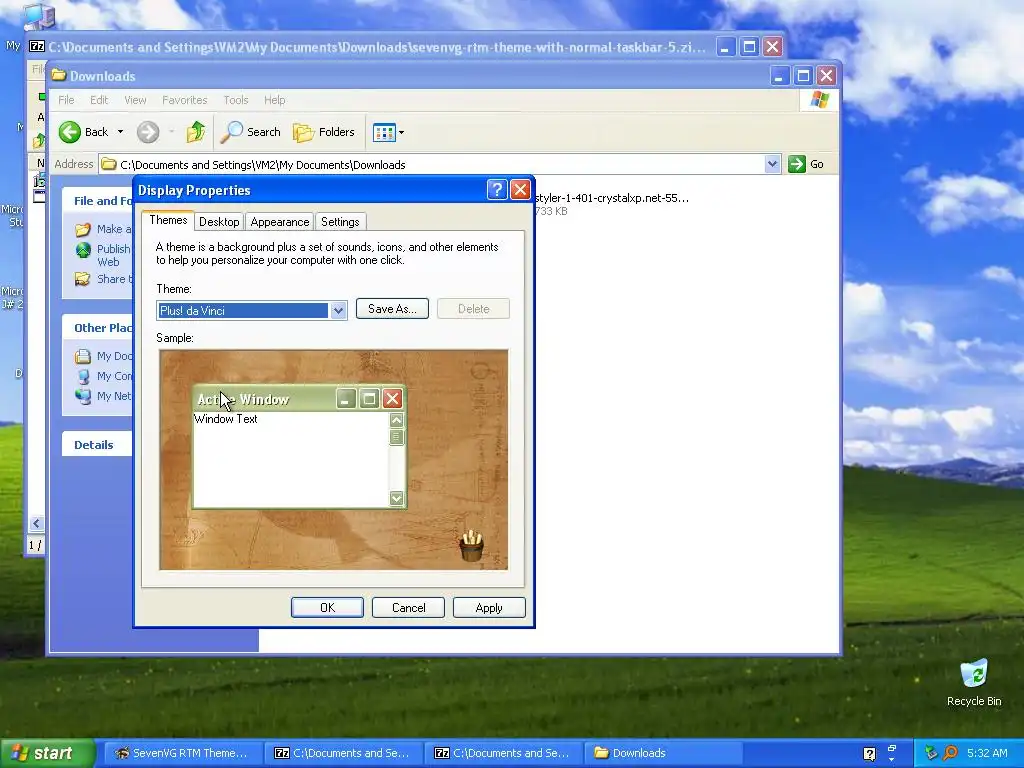Open the View menu in Downloads

135,100
